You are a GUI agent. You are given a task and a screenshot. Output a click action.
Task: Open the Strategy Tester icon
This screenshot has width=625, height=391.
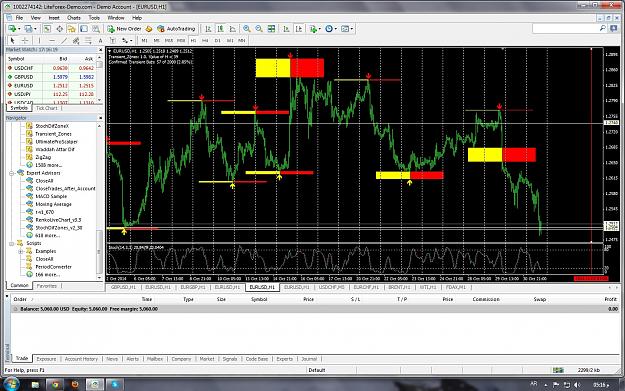point(96,29)
